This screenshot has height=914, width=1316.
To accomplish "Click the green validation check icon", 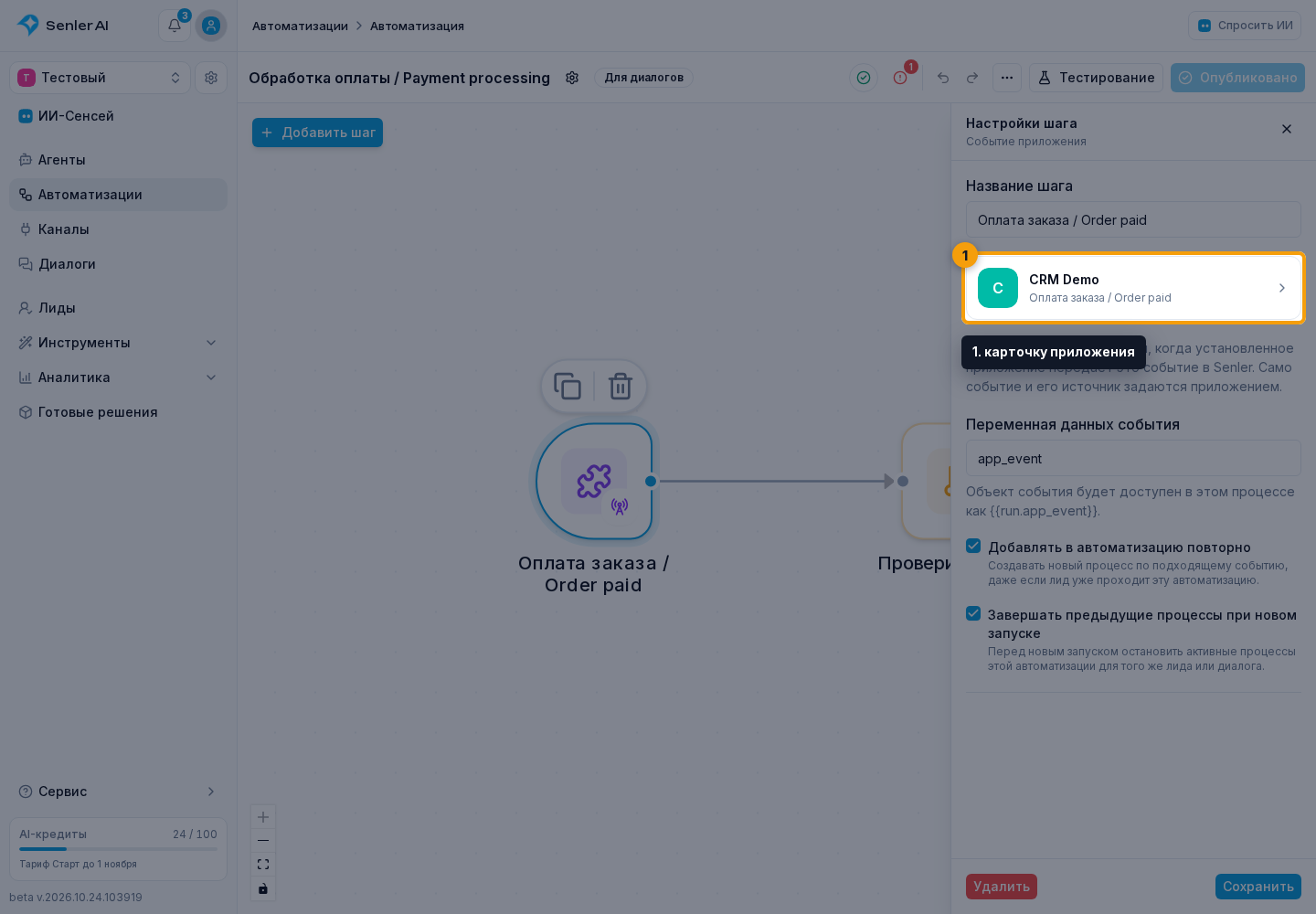I will (864, 78).
